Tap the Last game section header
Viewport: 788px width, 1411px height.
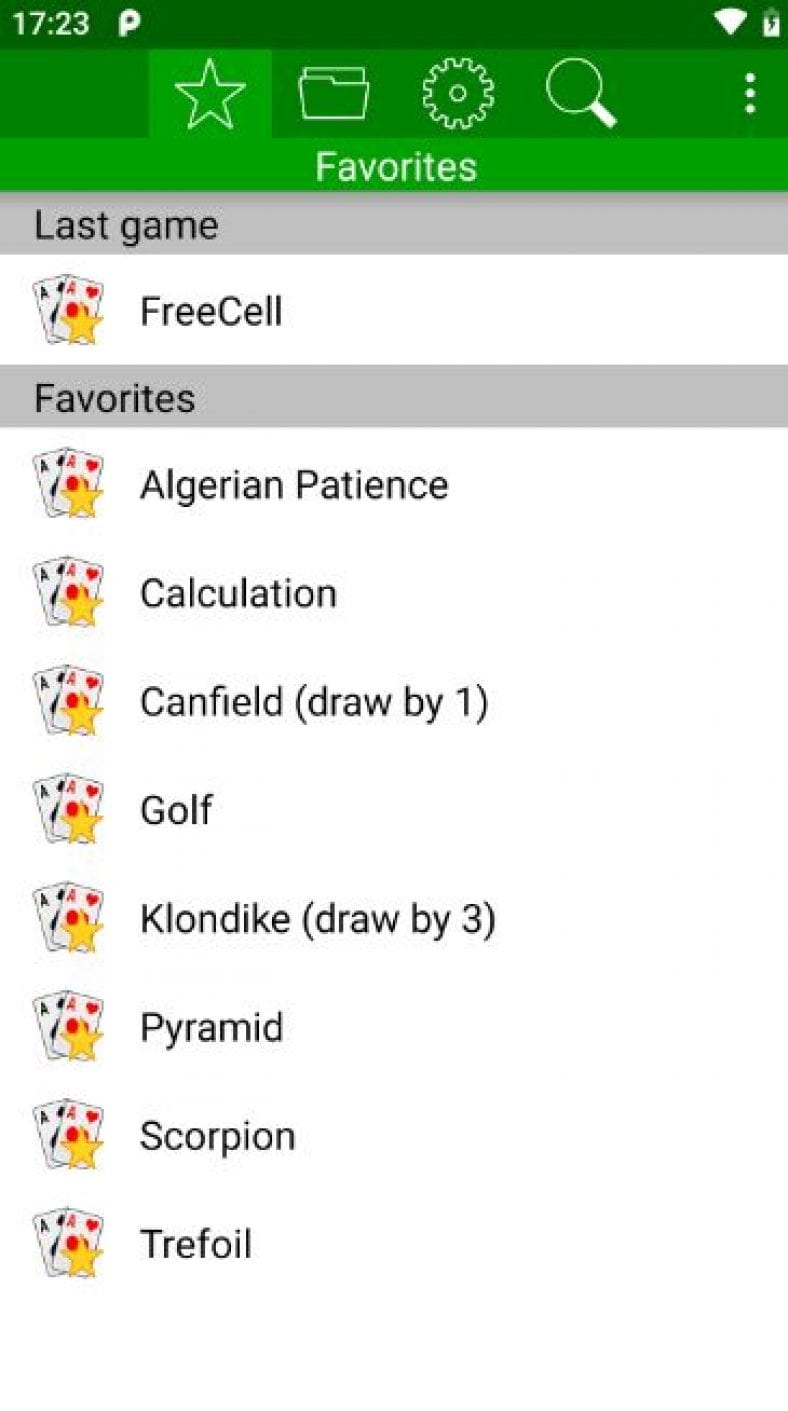[126, 225]
